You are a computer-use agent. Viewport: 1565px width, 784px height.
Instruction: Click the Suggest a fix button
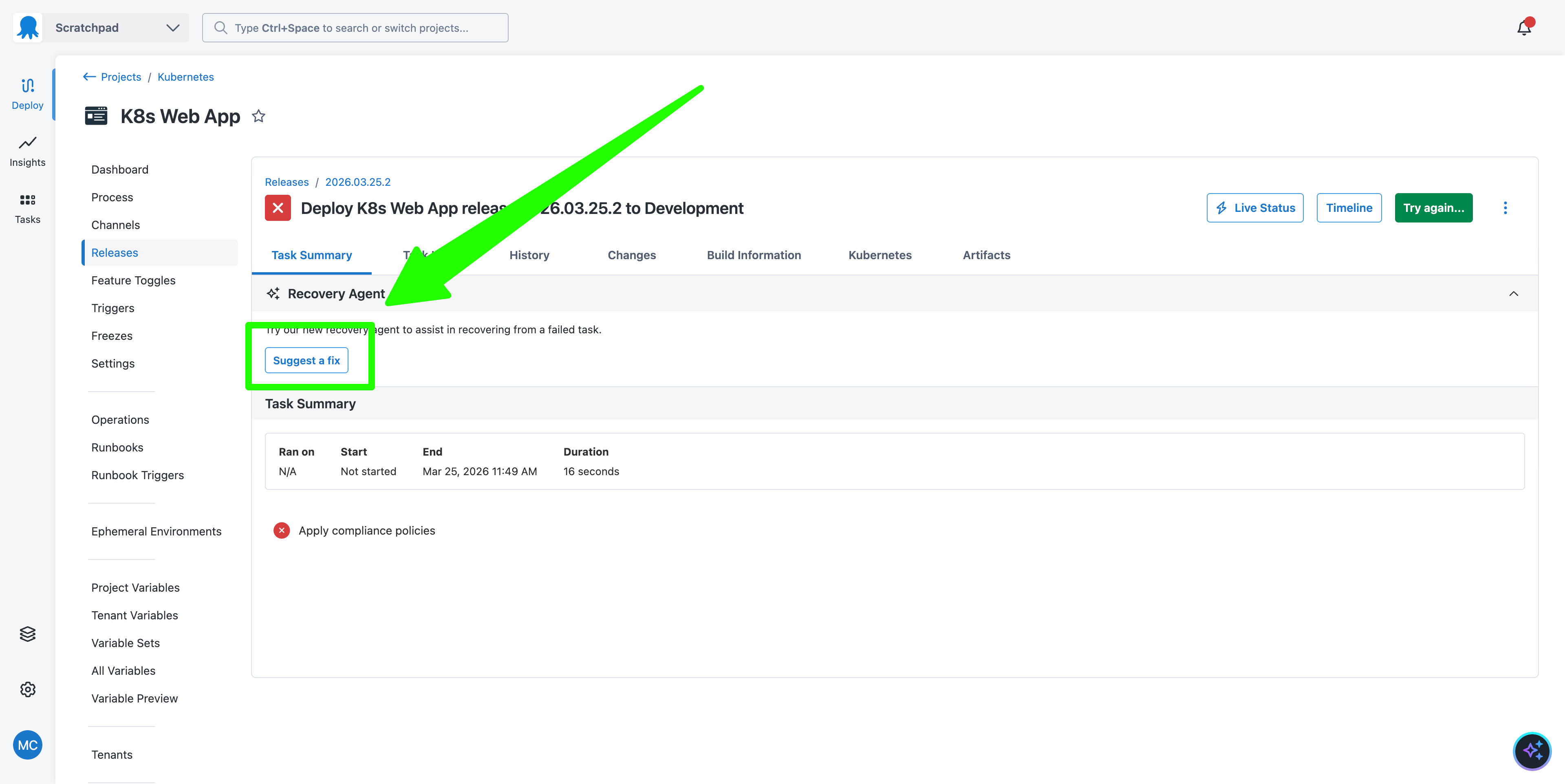click(x=306, y=360)
